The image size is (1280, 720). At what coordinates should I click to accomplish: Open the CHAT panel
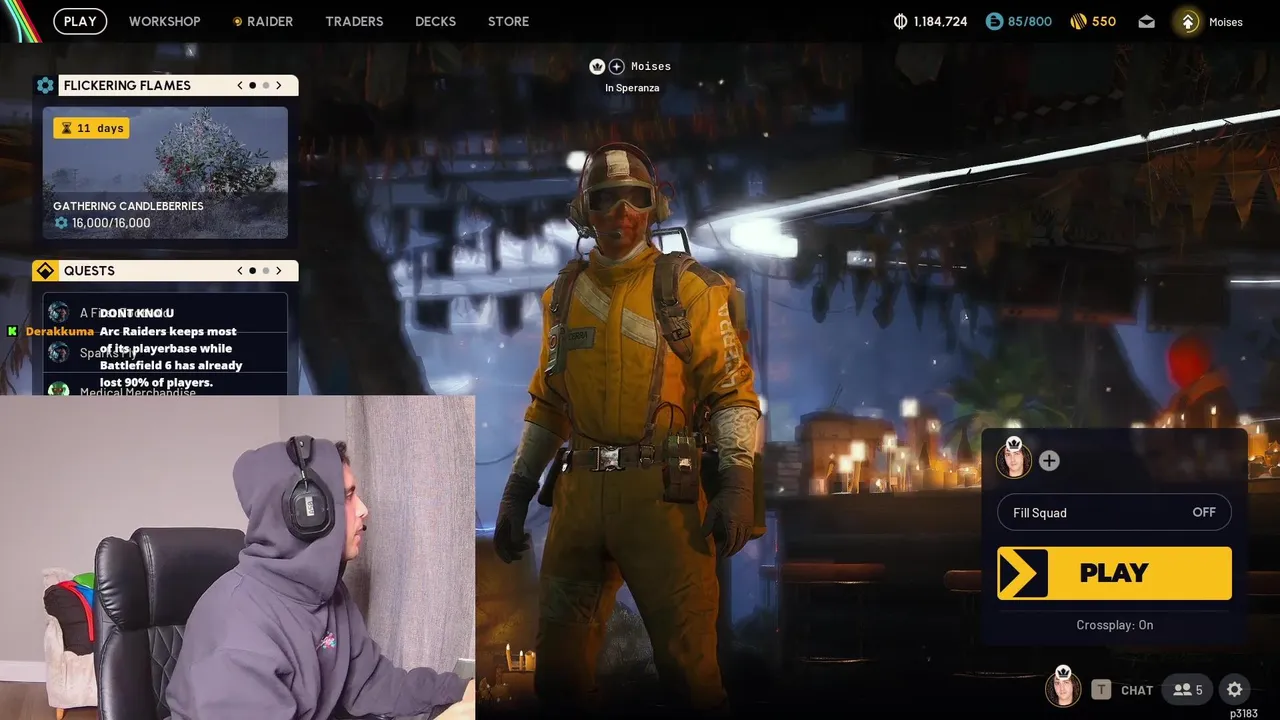click(x=1137, y=690)
